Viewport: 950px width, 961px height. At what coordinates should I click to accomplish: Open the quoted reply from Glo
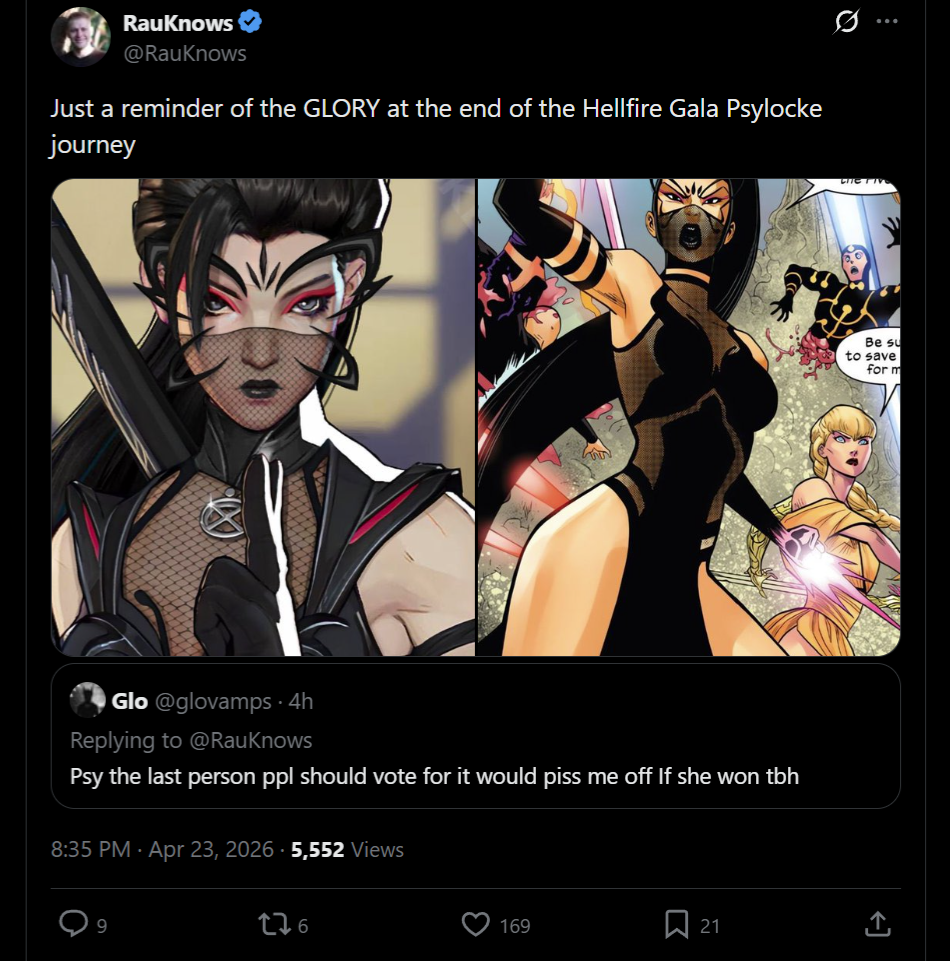(476, 736)
